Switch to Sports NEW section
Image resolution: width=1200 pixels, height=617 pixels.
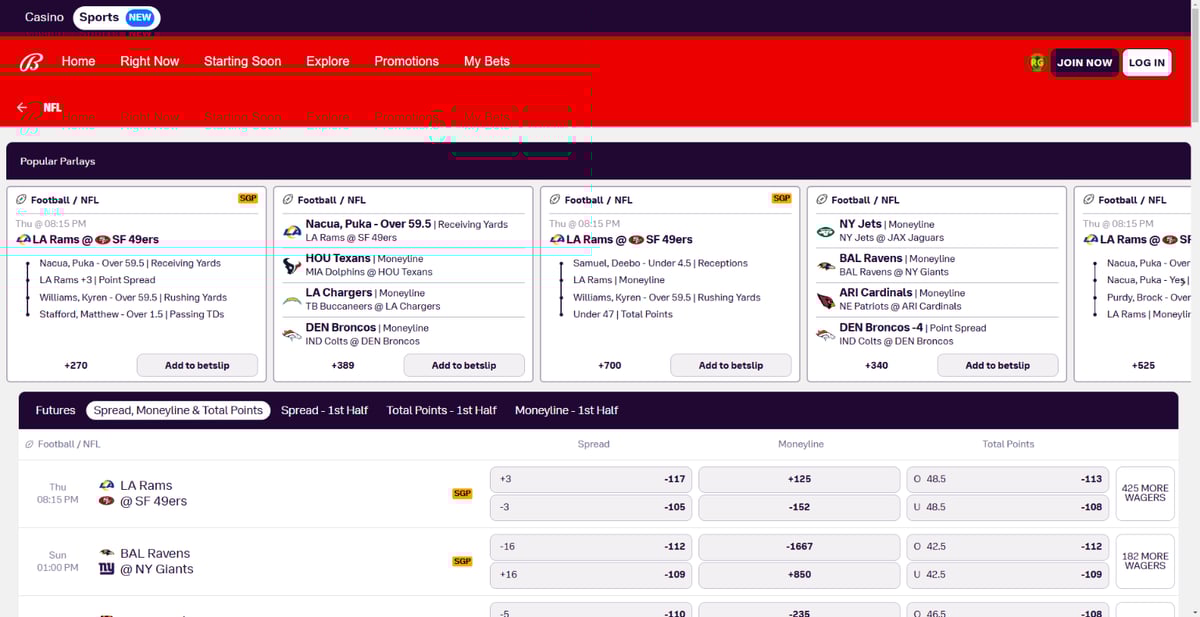(117, 17)
